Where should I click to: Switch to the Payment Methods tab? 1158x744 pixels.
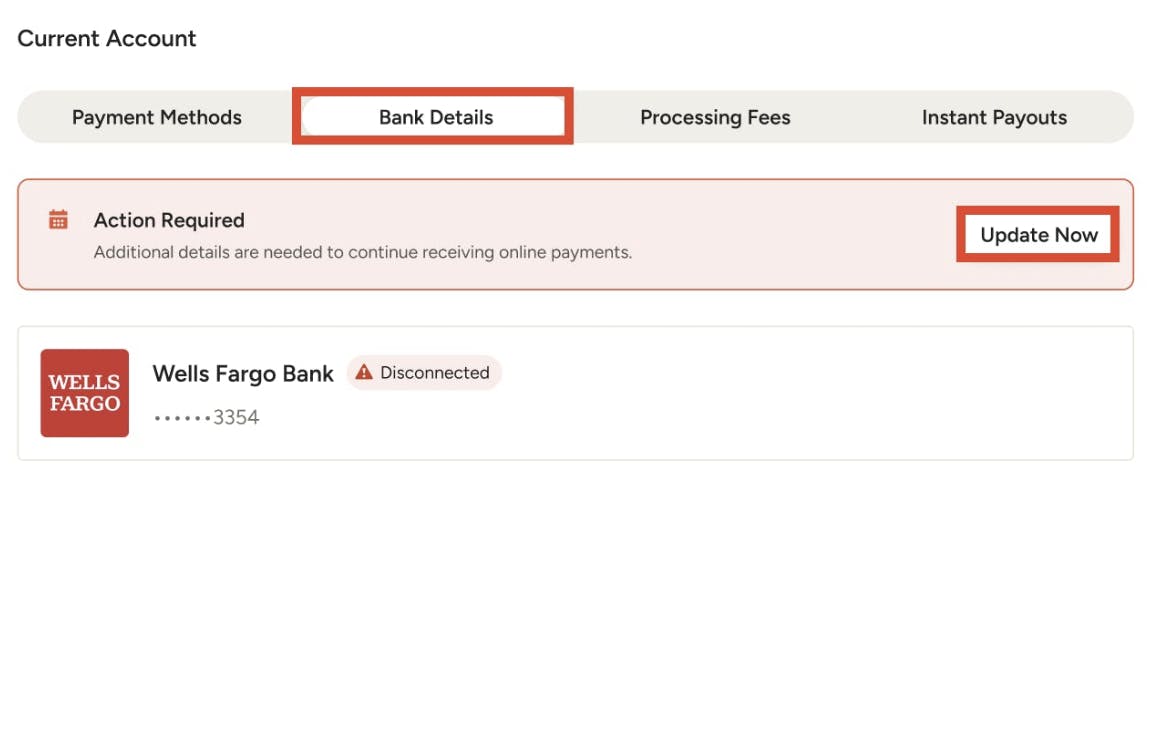pos(156,117)
